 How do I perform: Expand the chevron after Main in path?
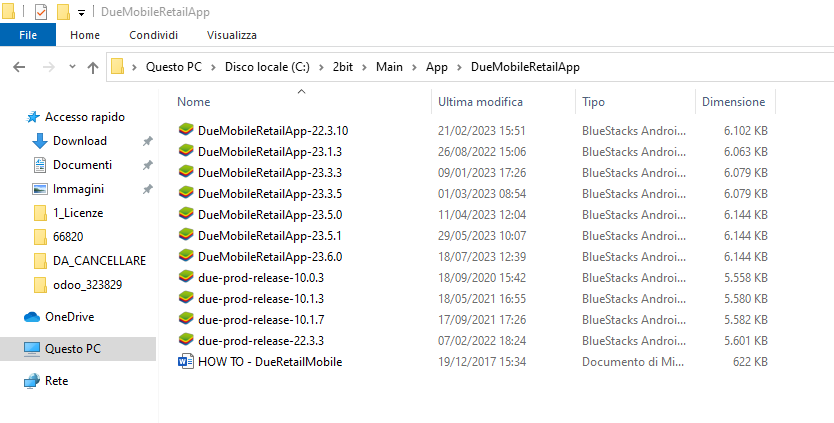pos(414,67)
